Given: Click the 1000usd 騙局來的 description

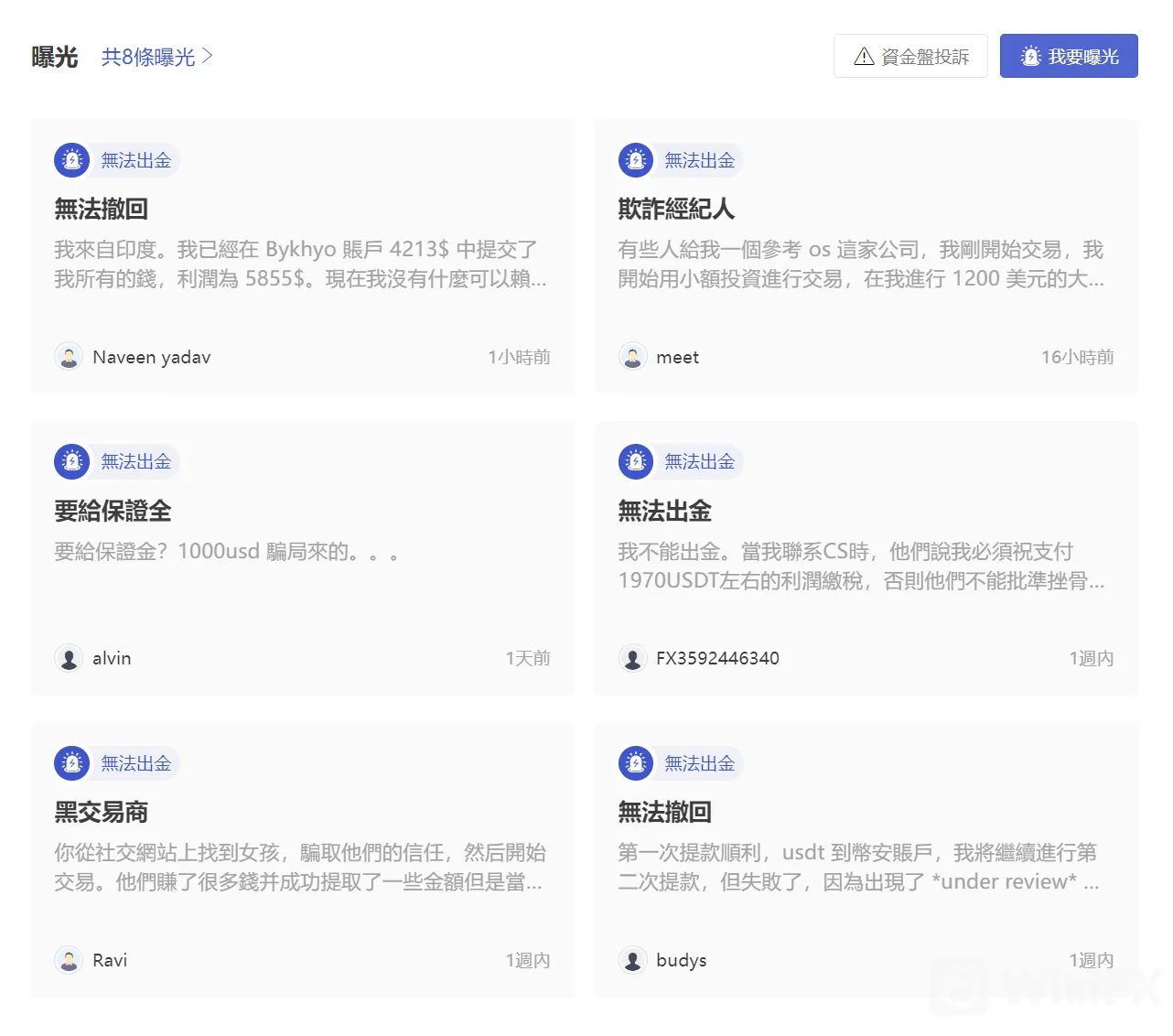Looking at the screenshot, I should [x=226, y=552].
